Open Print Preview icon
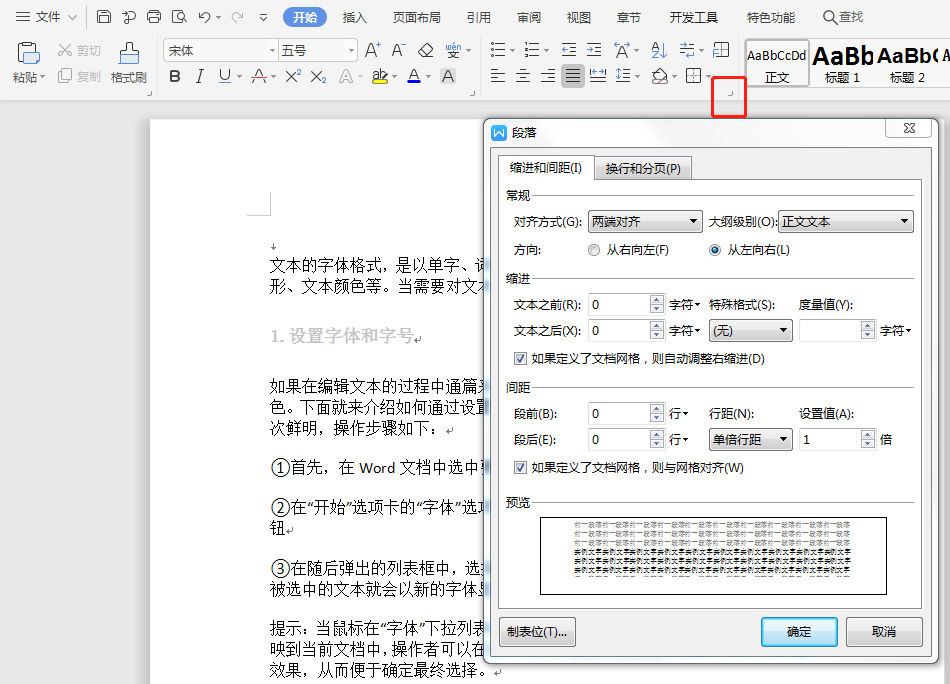 pyautogui.click(x=179, y=17)
